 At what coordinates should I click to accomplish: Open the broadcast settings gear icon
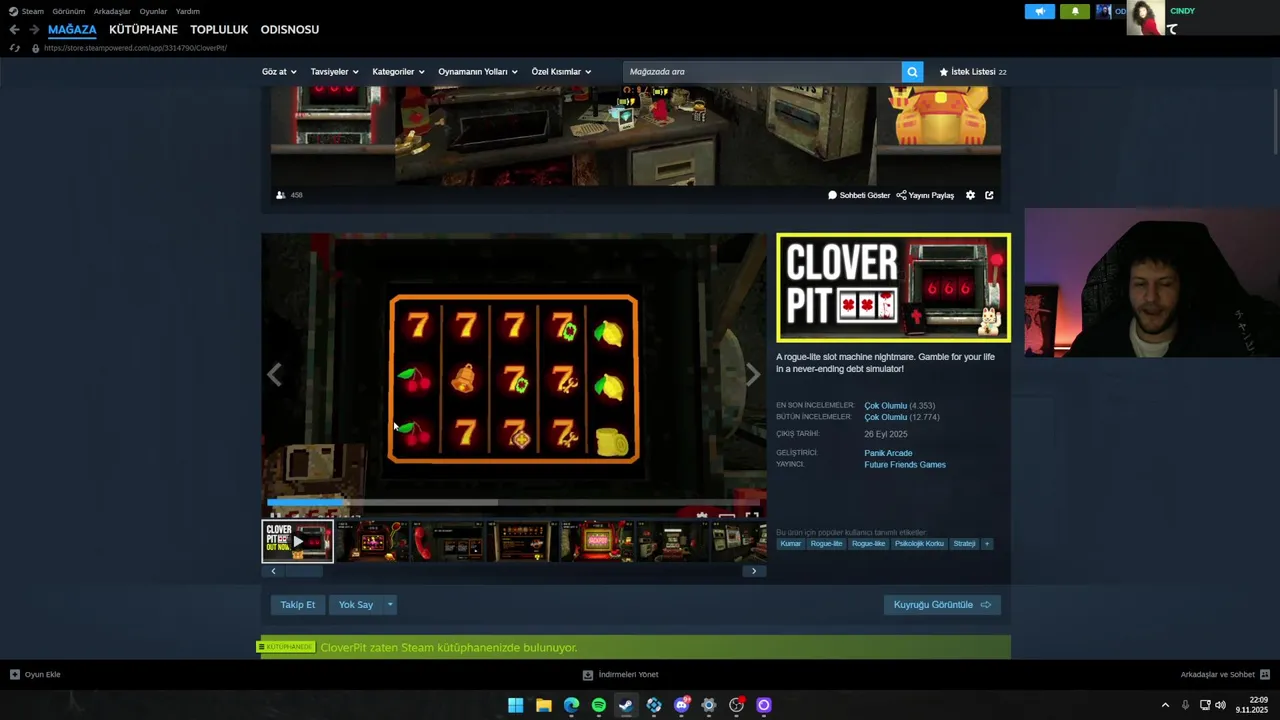tap(970, 195)
